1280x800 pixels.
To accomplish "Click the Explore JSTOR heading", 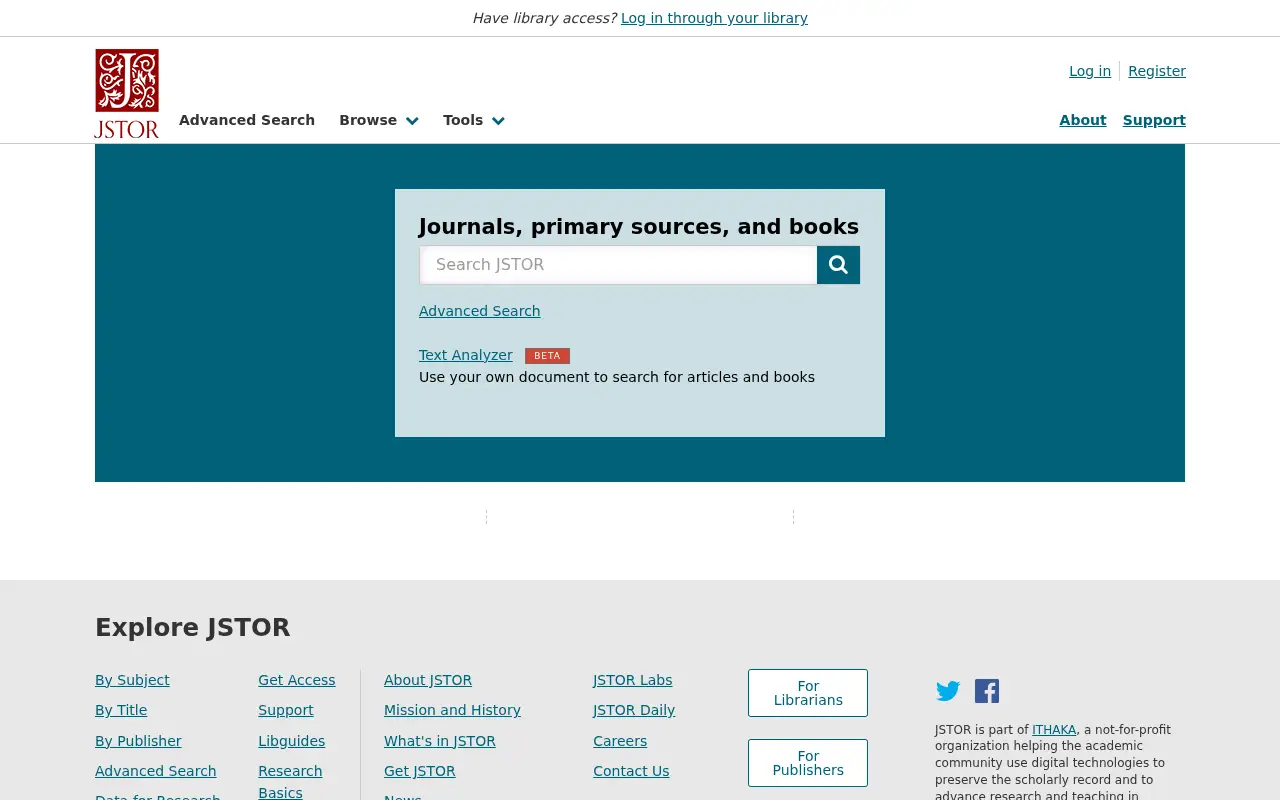I will (193, 628).
